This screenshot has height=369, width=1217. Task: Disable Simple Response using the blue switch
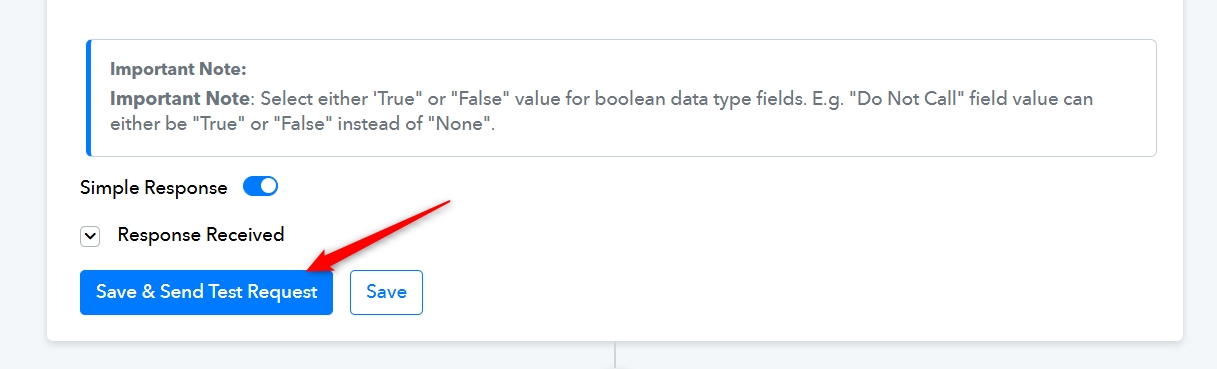point(261,187)
